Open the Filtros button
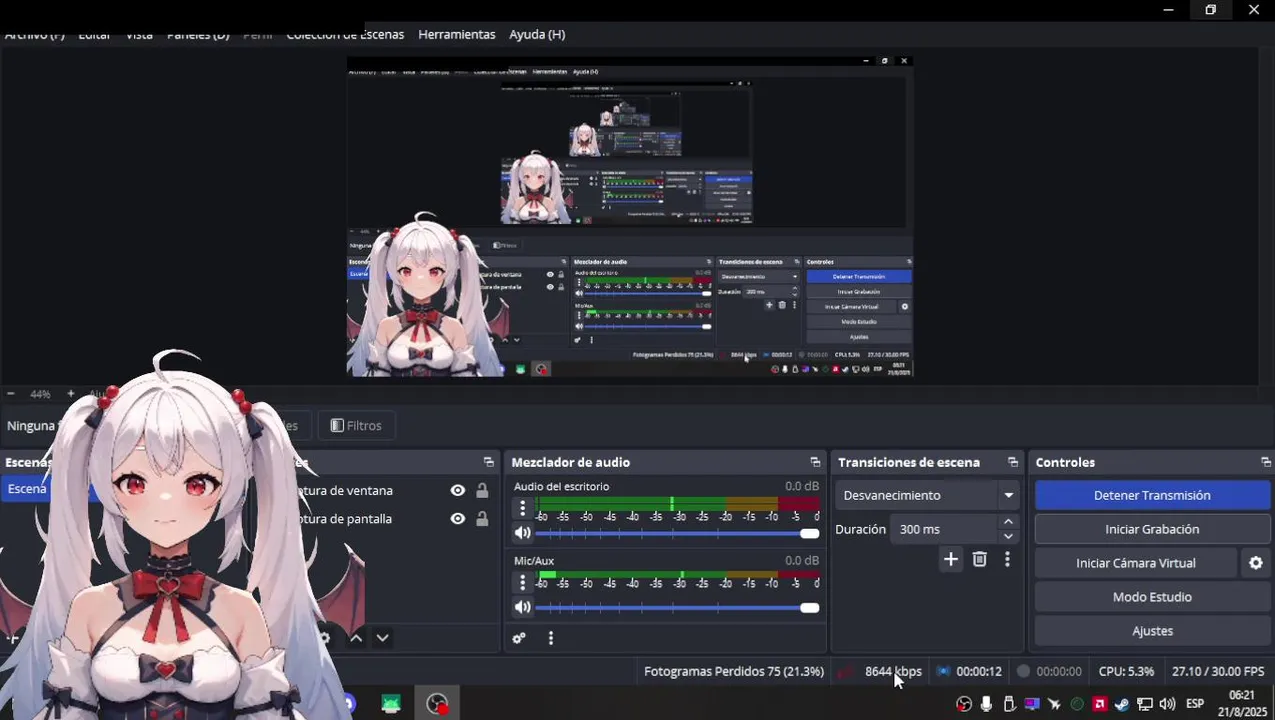 (356, 425)
